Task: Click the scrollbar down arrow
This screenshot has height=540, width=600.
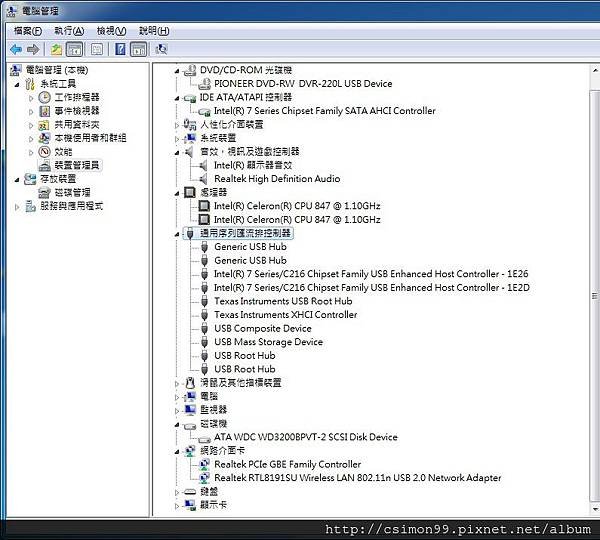Action: pyautogui.click(x=595, y=509)
